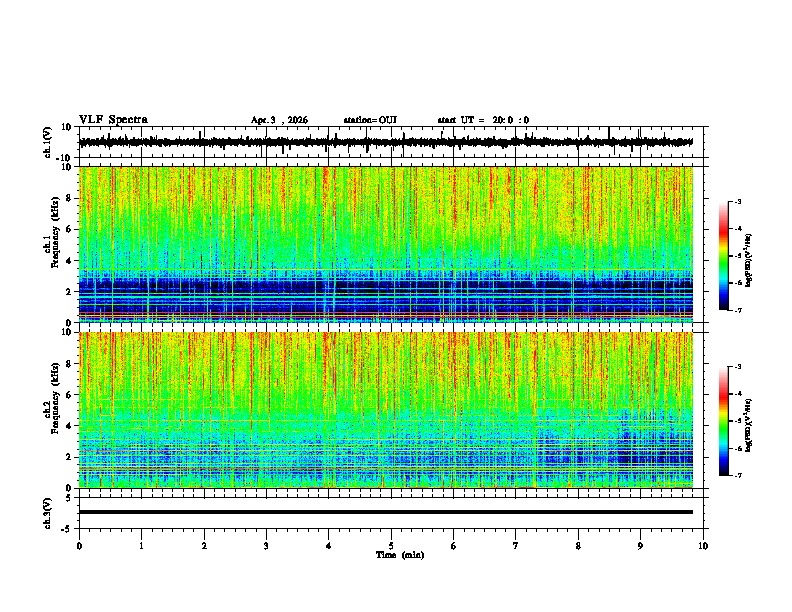Click the "4" kHz tick on ch.1 frequency axis
792x612 pixels.
[x=69, y=261]
